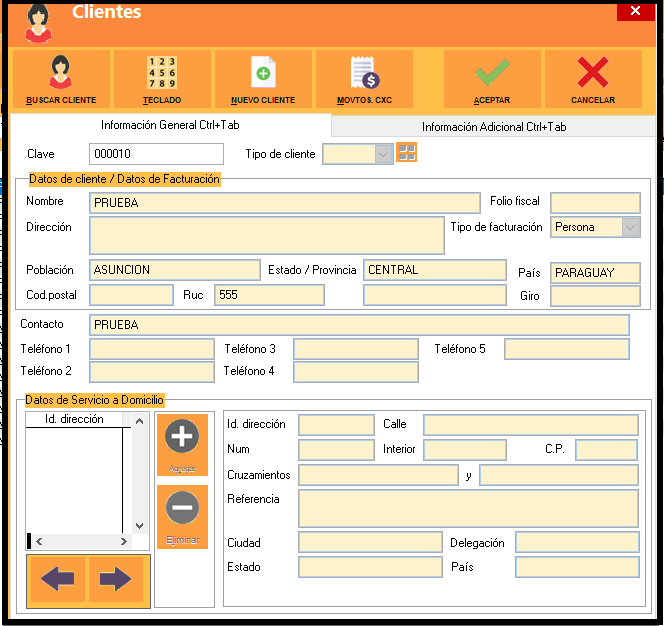664x626 pixels.
Task: Click the Ciudad field
Action: [370, 542]
